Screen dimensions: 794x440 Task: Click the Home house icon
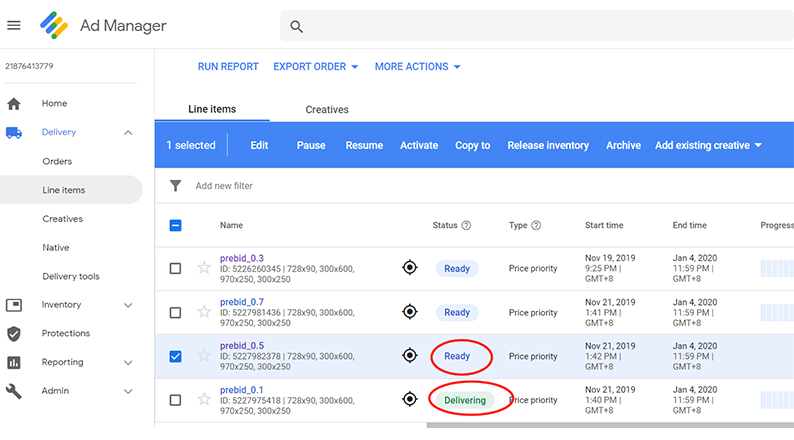[14, 104]
